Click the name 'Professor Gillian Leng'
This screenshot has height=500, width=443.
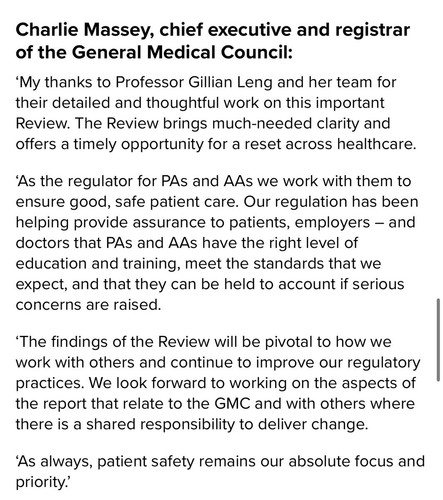coord(194,82)
